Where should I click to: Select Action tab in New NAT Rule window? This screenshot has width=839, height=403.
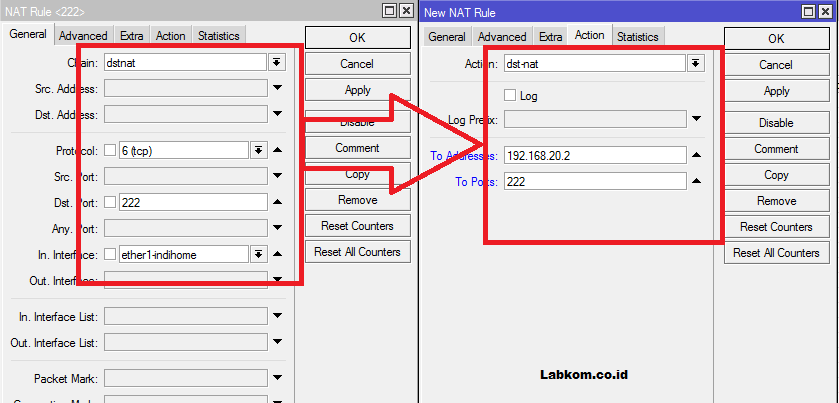tap(590, 35)
